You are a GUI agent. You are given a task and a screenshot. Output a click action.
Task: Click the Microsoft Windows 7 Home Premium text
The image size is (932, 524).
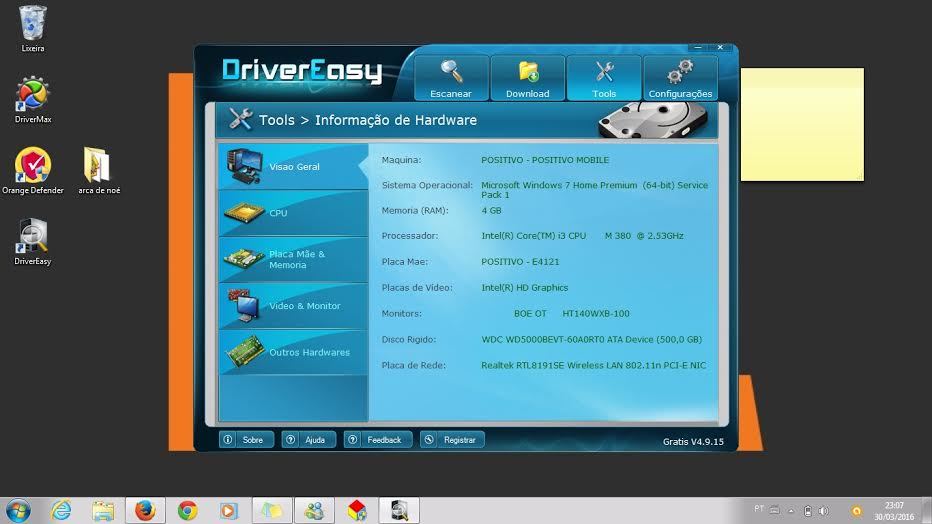(x=594, y=190)
